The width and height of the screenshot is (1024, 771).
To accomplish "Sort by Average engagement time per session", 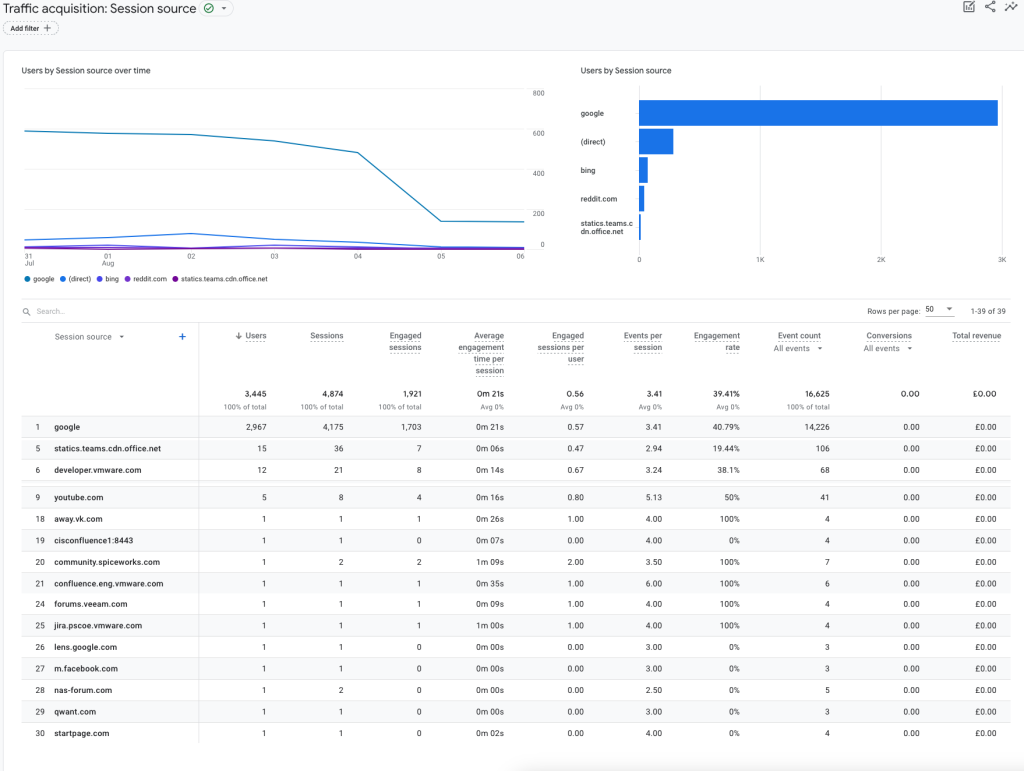I will [x=481, y=353].
